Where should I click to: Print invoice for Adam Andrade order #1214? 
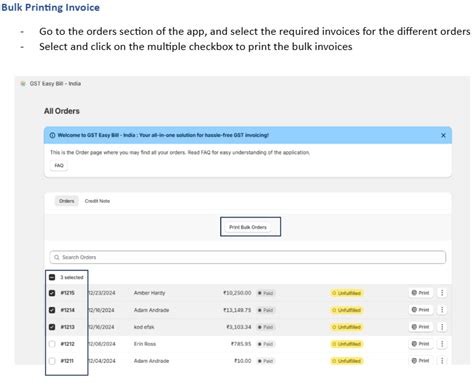(x=421, y=310)
